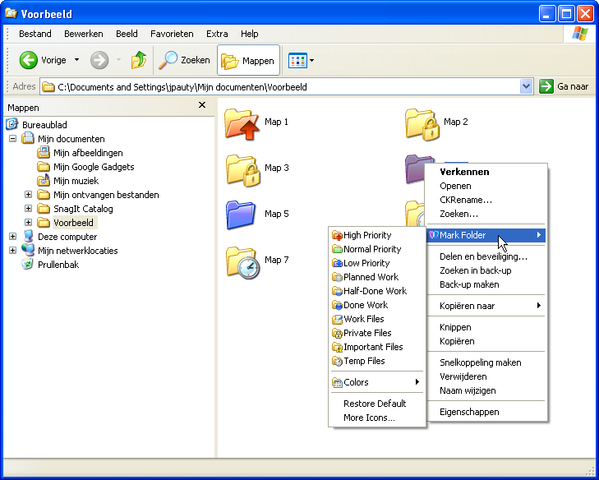Click the Zoeken magnifier icon
599x480 pixels.
click(x=168, y=60)
